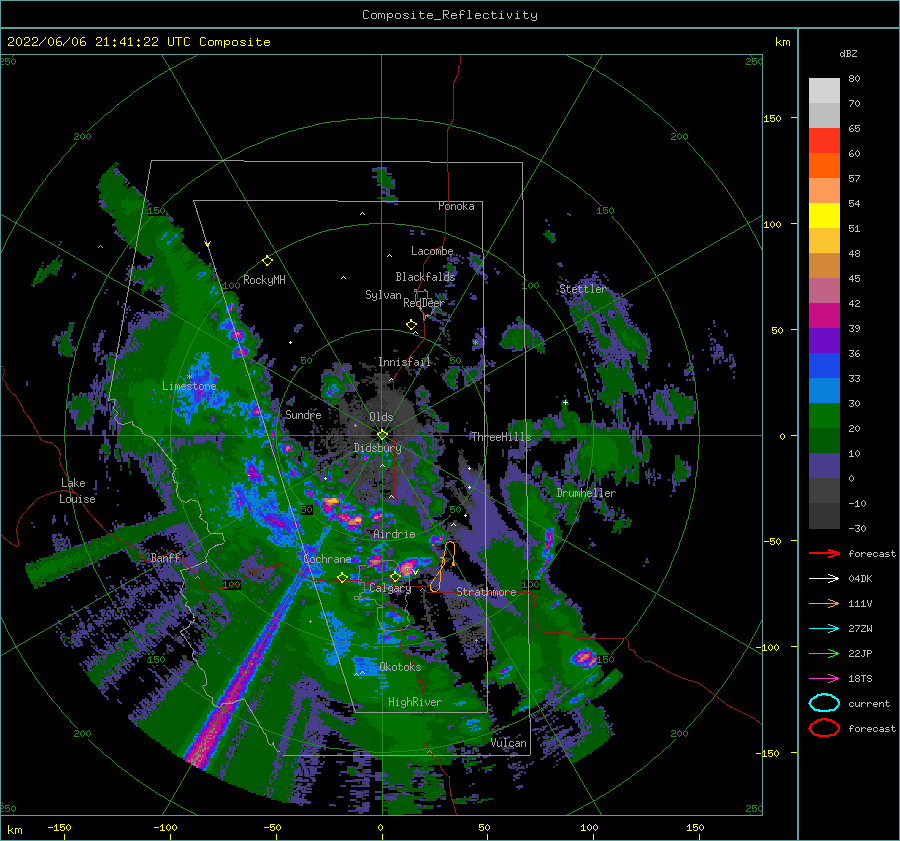Click the orange 111V arrow icon

click(x=824, y=603)
